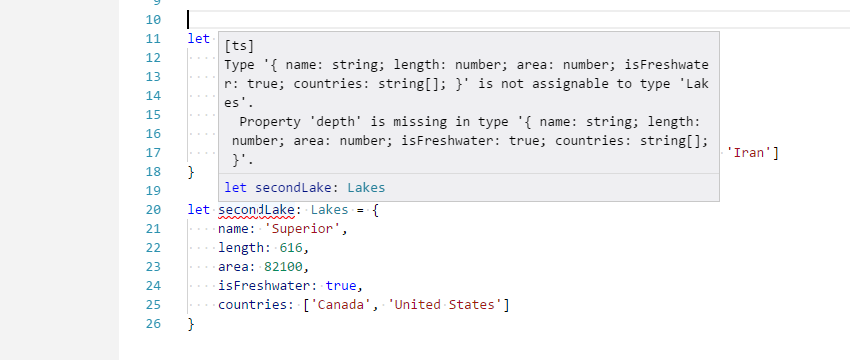Click the 'Superior' string value

(302, 228)
